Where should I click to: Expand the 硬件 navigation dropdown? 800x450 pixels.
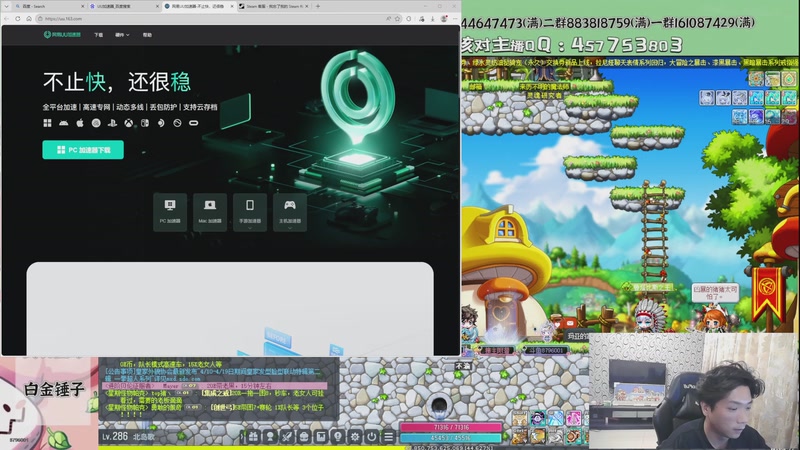[122, 35]
